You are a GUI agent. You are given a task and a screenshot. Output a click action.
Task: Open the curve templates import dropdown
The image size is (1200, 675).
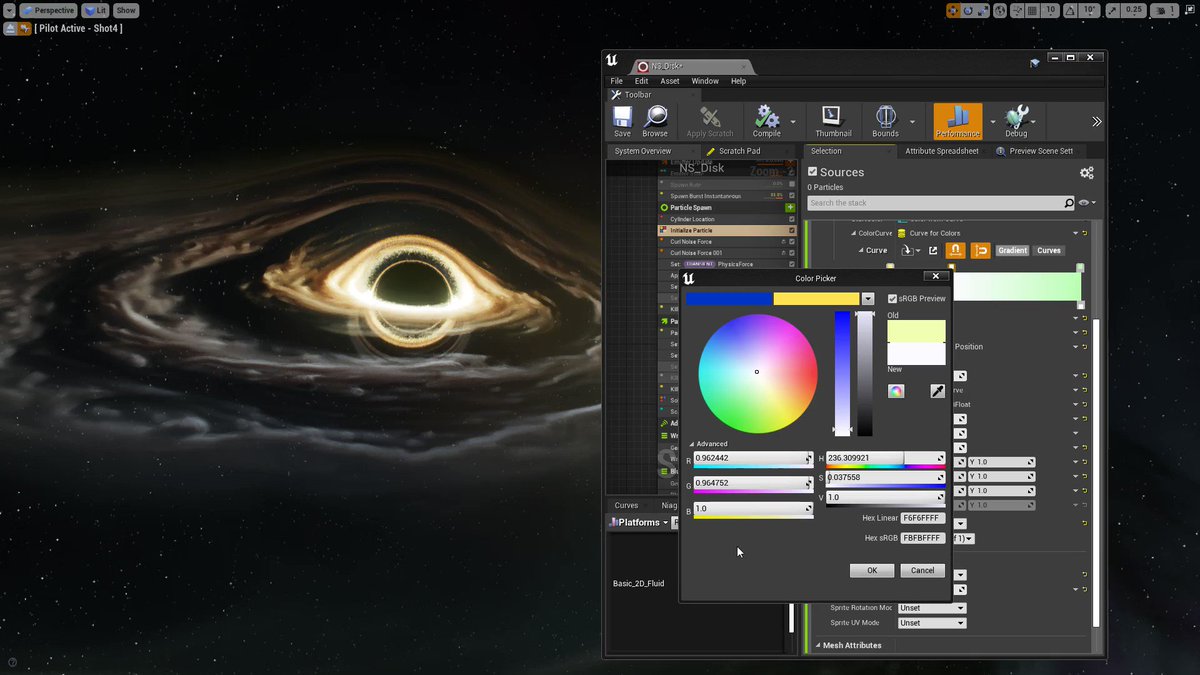coord(909,250)
